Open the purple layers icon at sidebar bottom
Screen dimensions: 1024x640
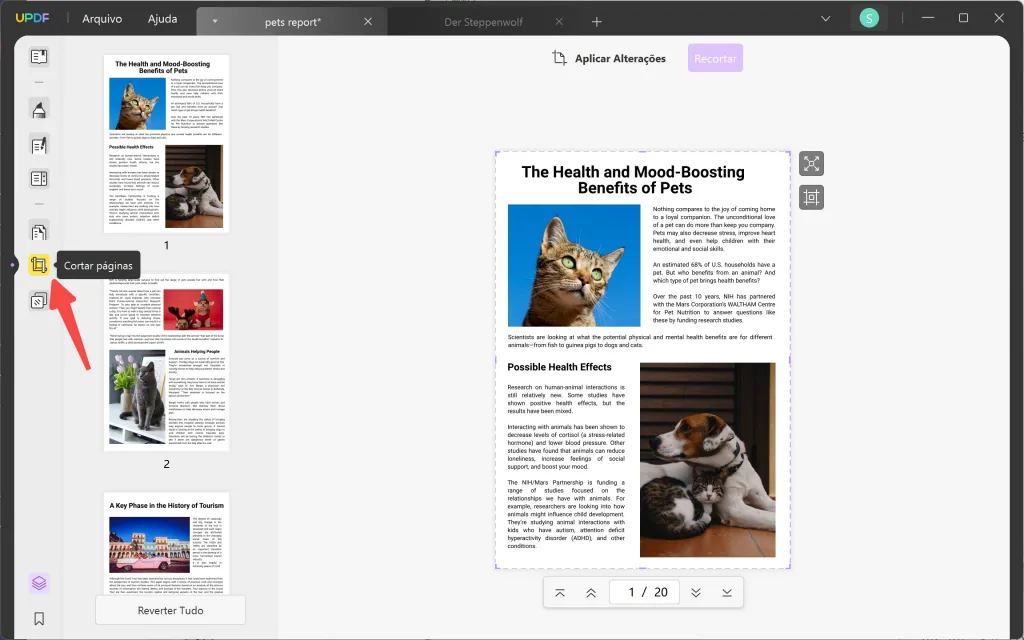click(x=38, y=583)
